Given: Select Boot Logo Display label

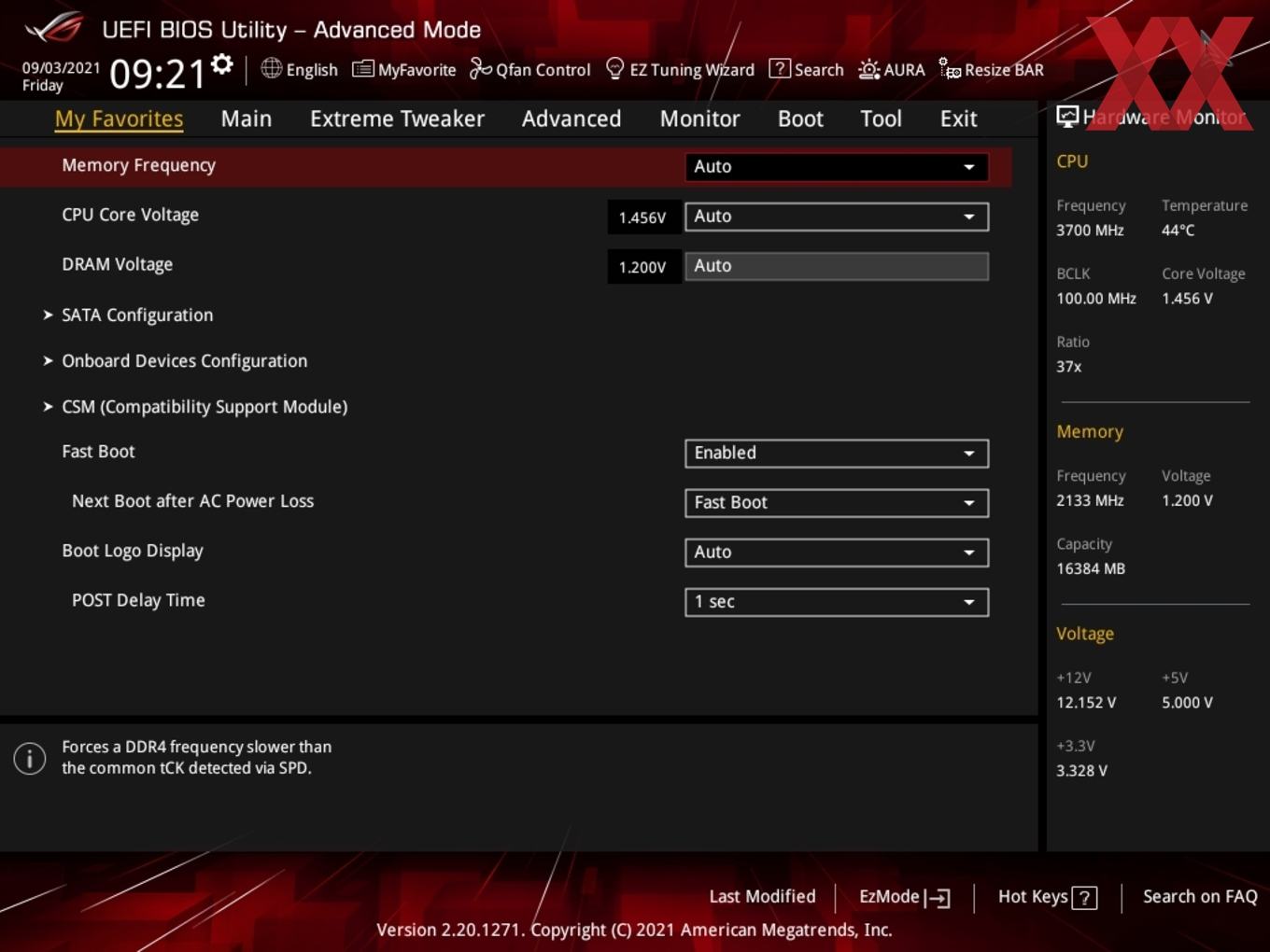Looking at the screenshot, I should coord(132,551).
